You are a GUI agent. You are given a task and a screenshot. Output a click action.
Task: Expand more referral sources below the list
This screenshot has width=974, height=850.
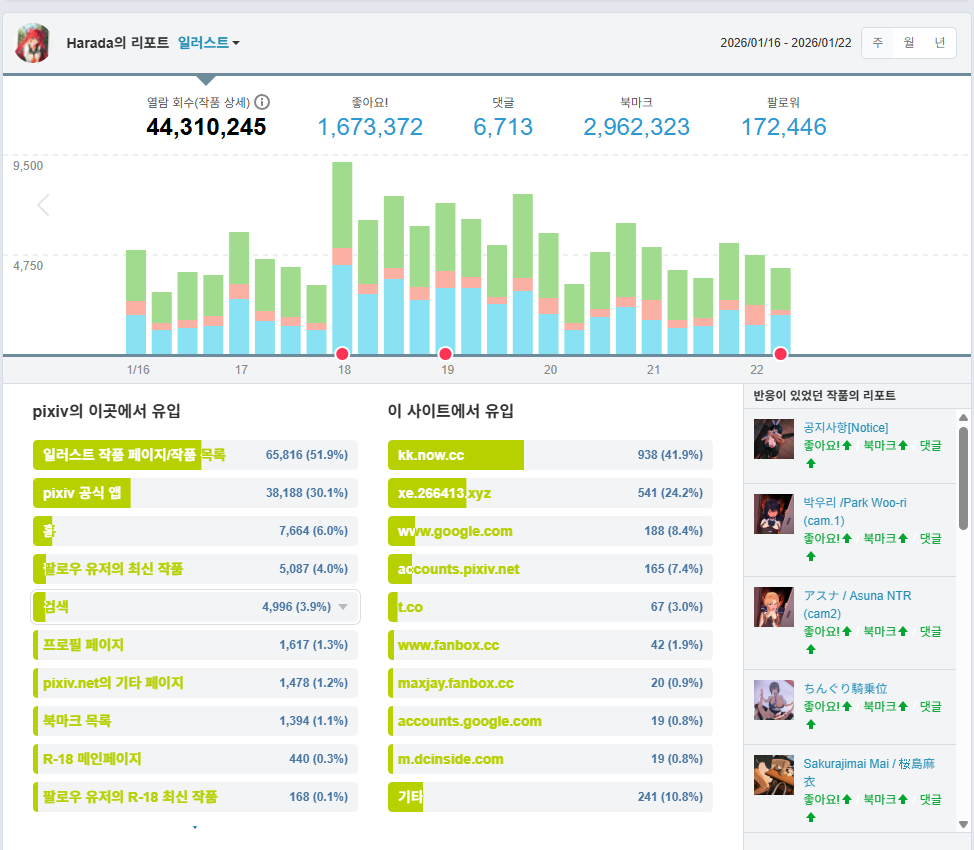(x=195, y=827)
